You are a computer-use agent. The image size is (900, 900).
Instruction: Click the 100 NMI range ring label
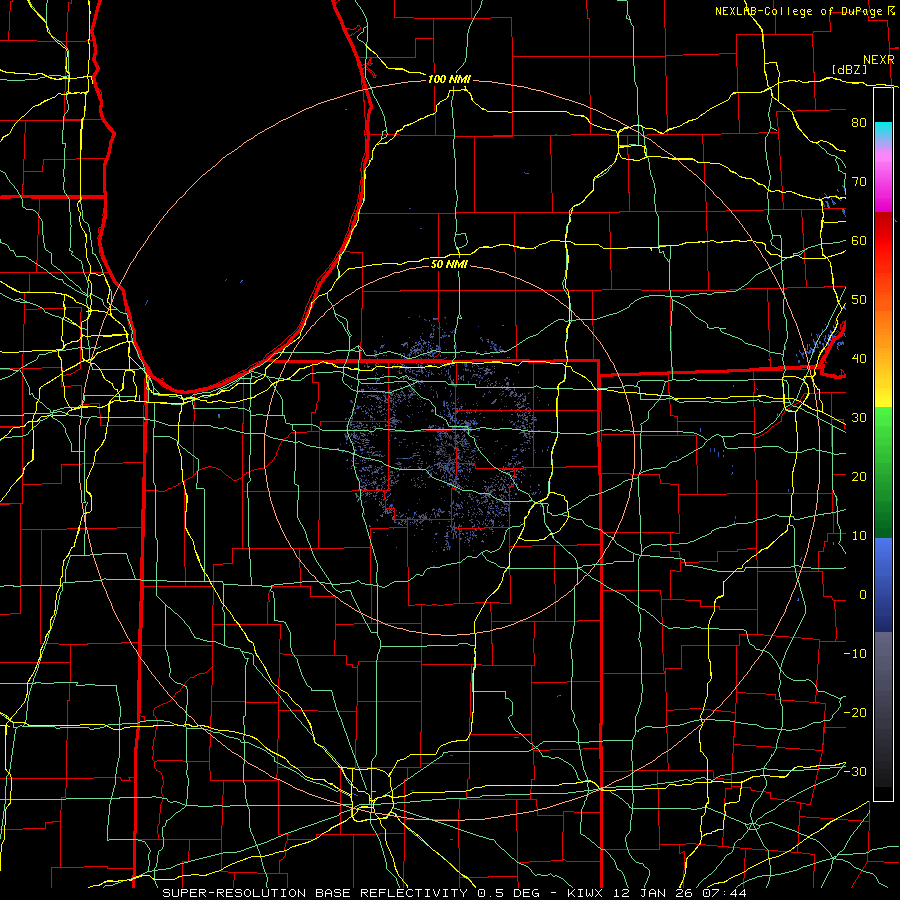coord(449,79)
